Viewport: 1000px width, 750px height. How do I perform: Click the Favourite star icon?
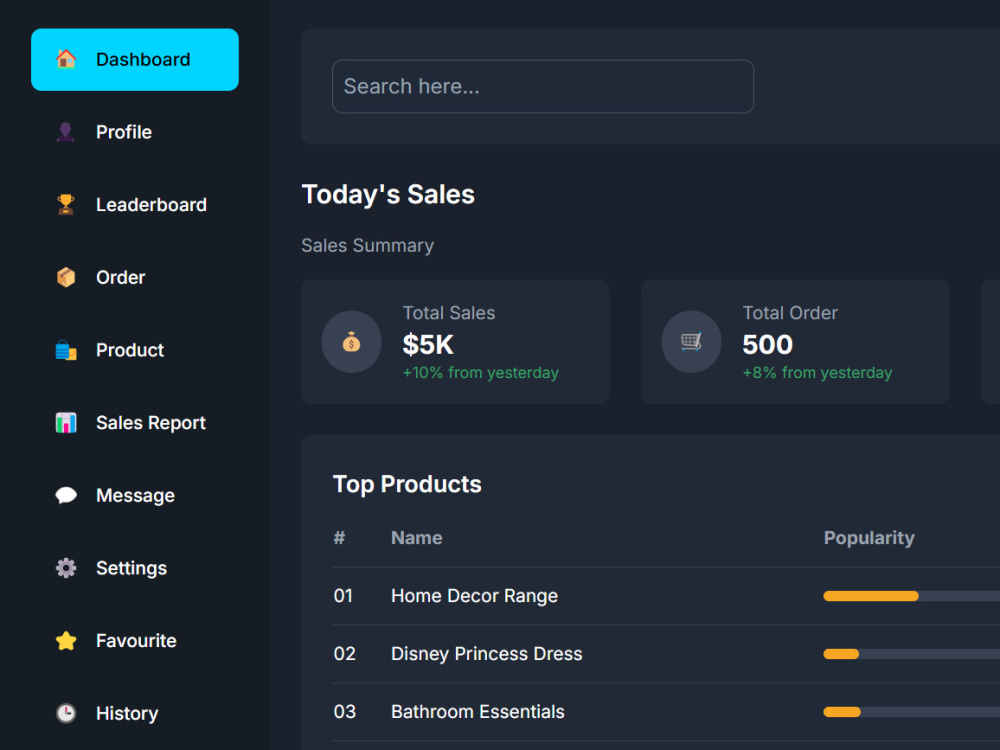click(x=66, y=641)
